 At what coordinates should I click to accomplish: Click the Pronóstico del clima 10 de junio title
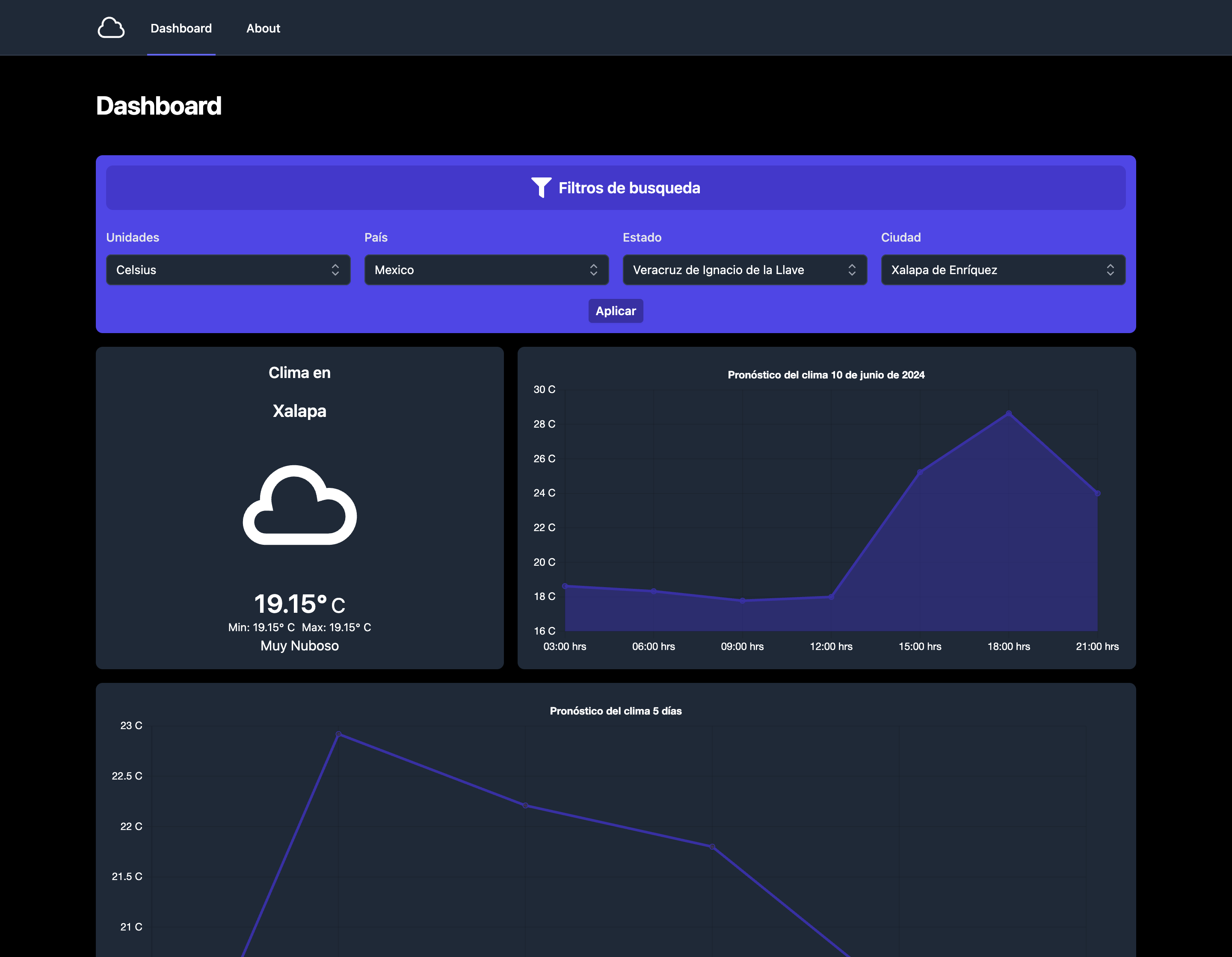(826, 375)
